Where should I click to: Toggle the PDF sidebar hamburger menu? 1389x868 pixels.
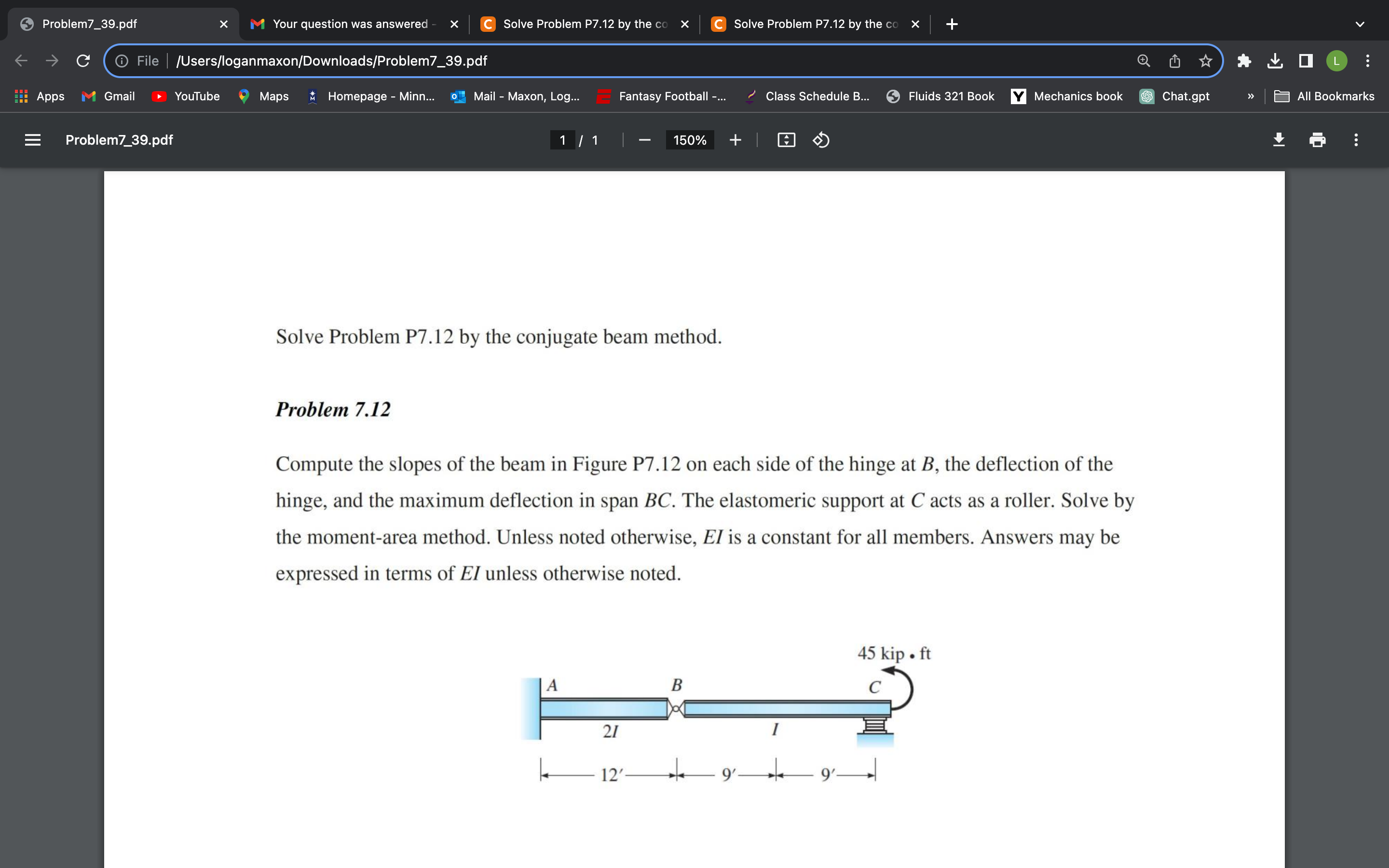33,140
